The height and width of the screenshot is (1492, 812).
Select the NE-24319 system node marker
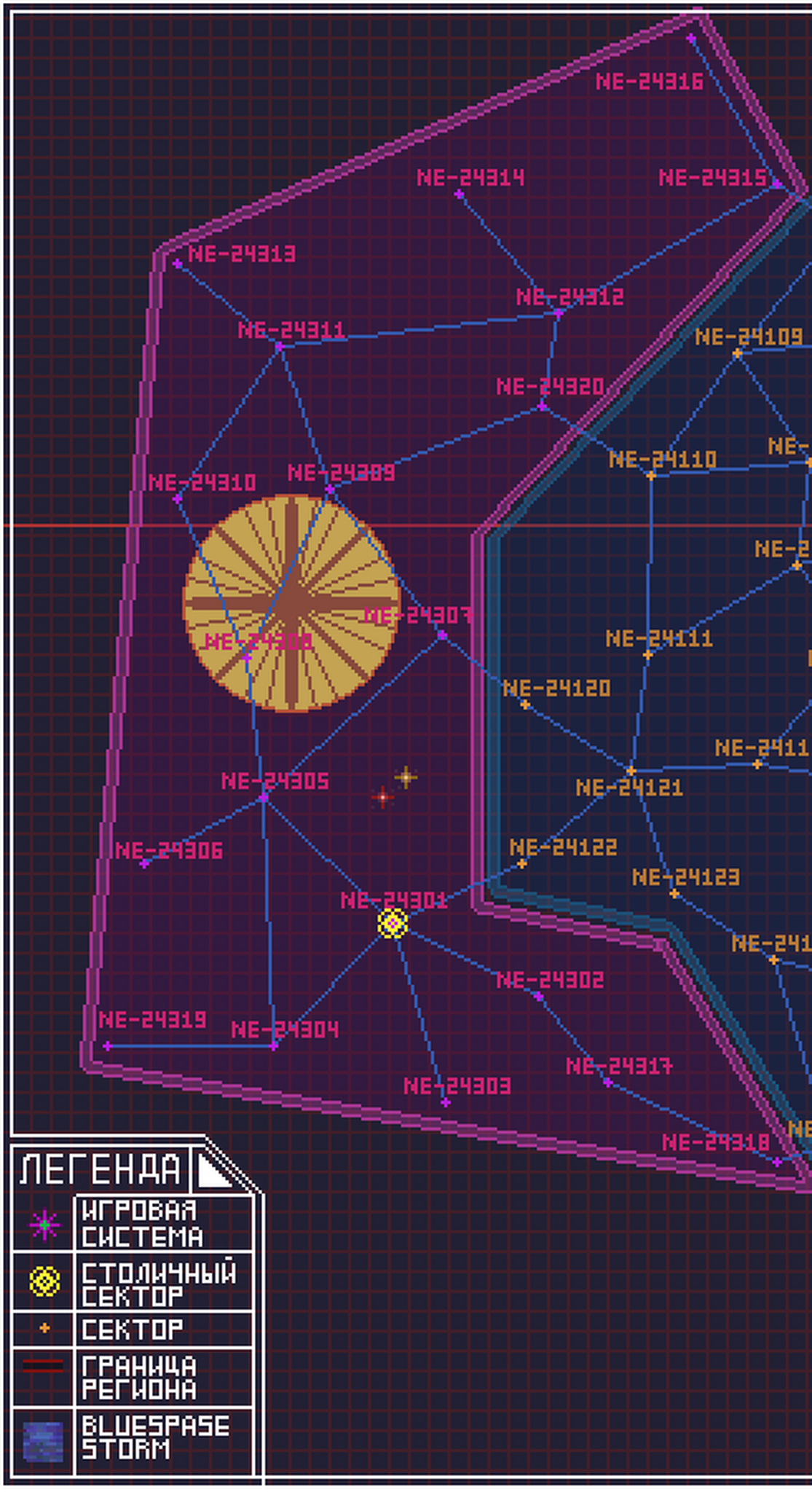pyautogui.click(x=108, y=1046)
